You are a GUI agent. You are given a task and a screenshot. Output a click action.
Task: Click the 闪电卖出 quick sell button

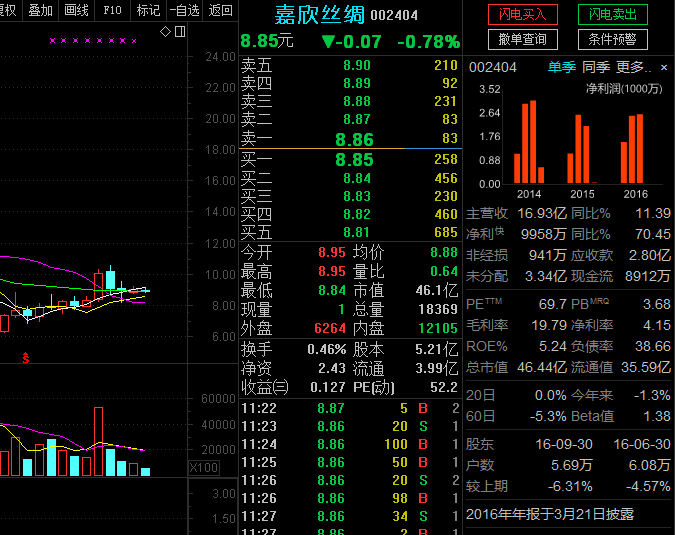(613, 15)
